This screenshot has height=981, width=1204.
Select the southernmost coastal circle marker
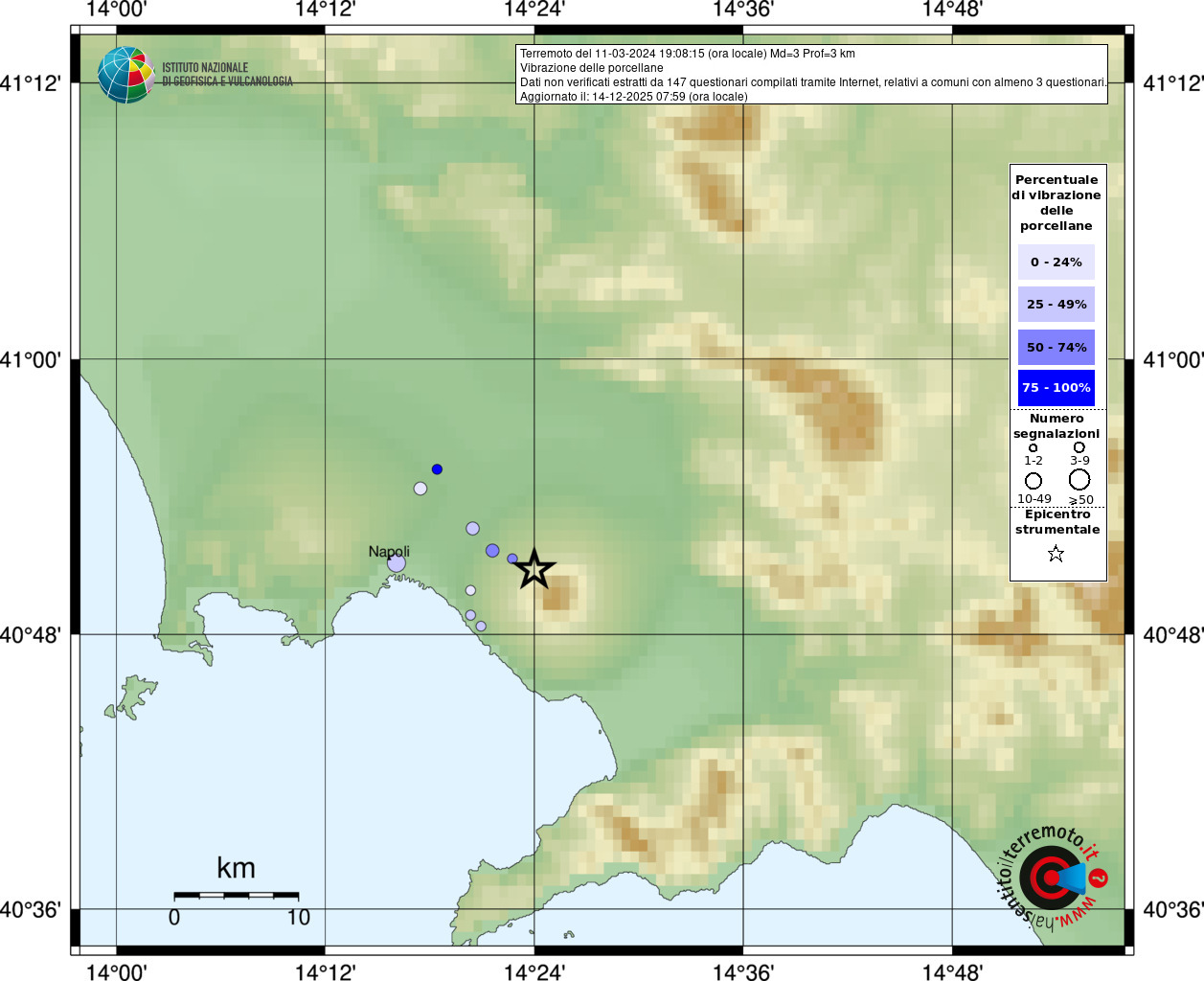pyautogui.click(x=481, y=627)
